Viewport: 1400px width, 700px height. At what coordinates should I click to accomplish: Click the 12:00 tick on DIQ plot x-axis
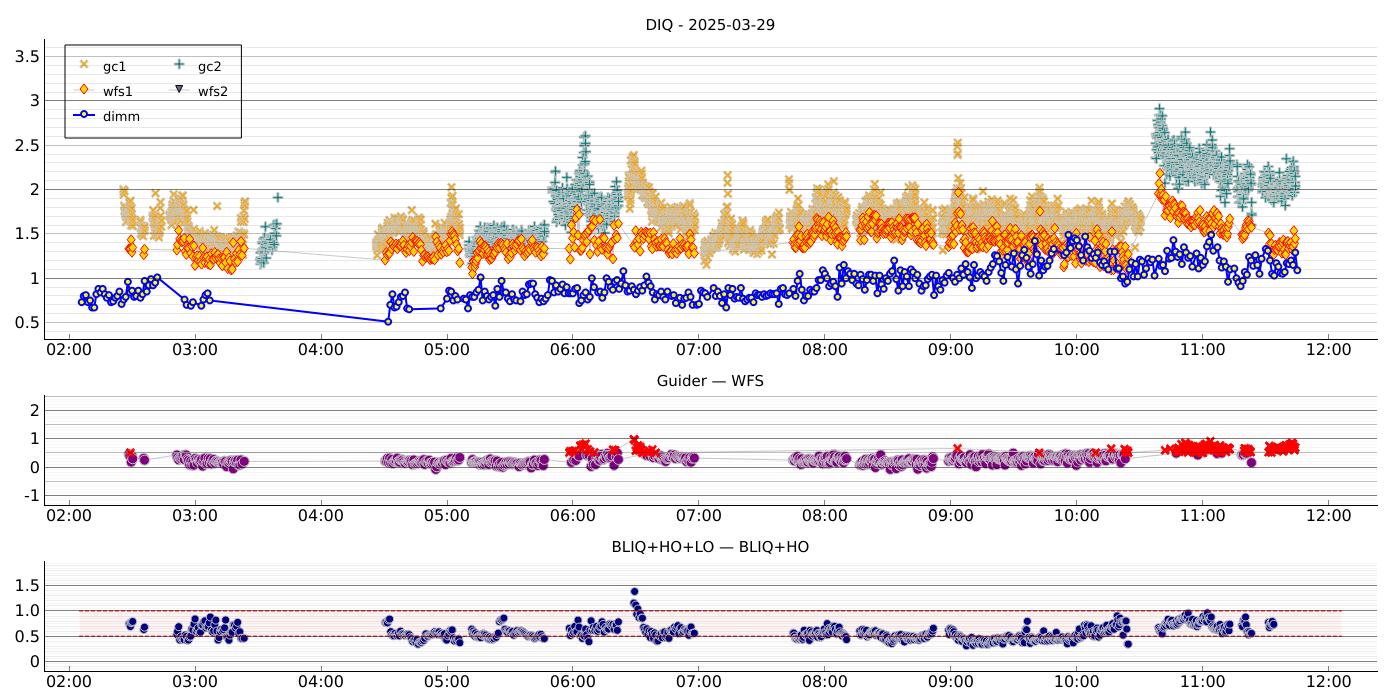(1327, 350)
